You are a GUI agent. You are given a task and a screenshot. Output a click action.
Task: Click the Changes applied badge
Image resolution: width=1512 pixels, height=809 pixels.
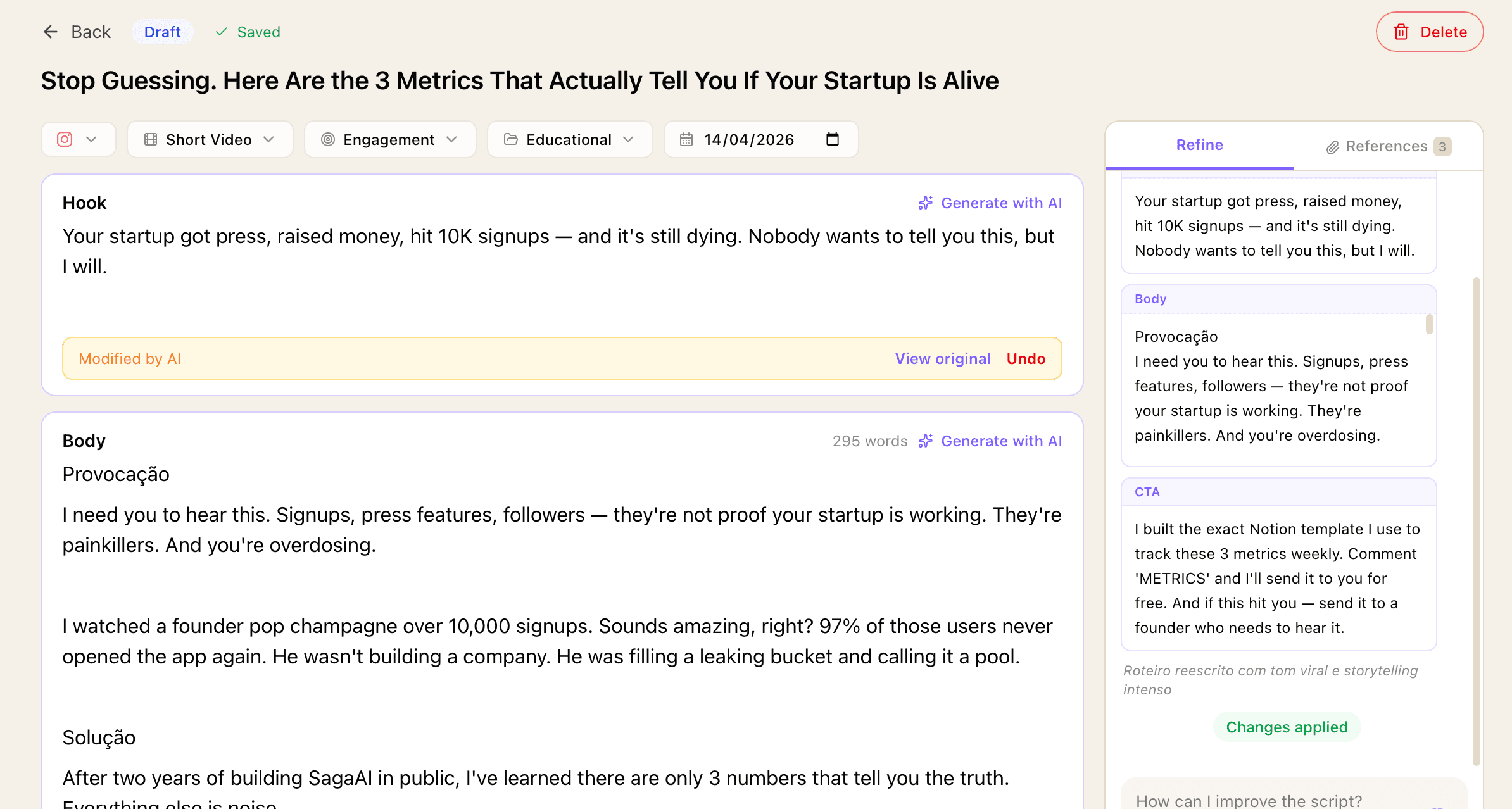[x=1287, y=727]
